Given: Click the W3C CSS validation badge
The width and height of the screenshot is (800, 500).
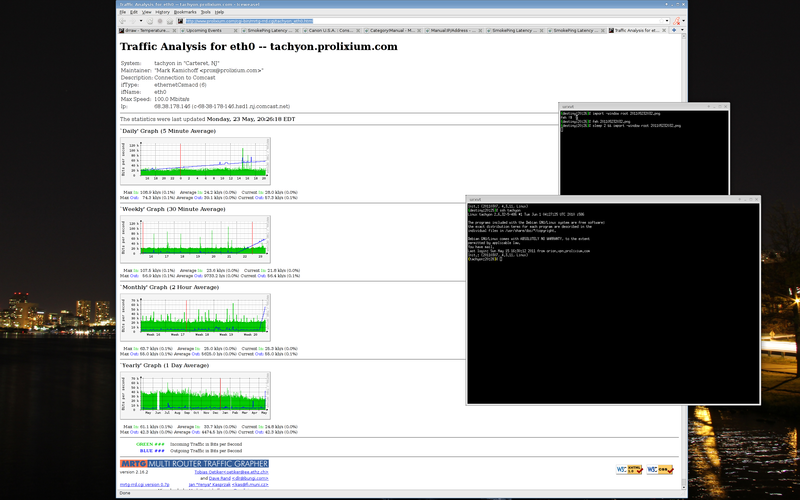Looking at the screenshot, I should click(660, 469).
